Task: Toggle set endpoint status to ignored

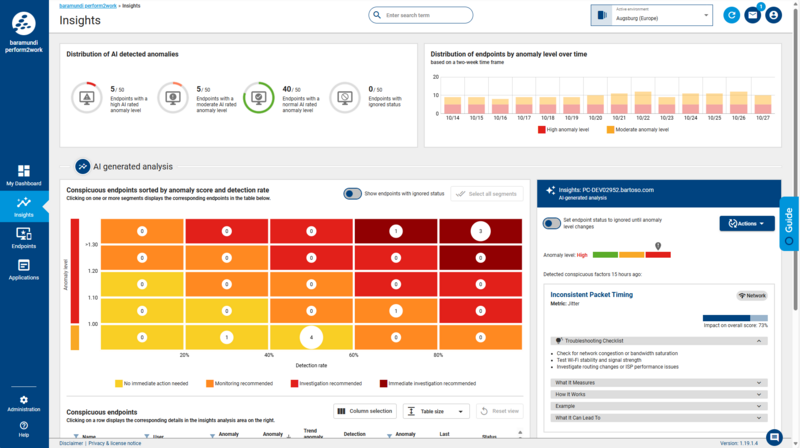Action: [x=552, y=222]
